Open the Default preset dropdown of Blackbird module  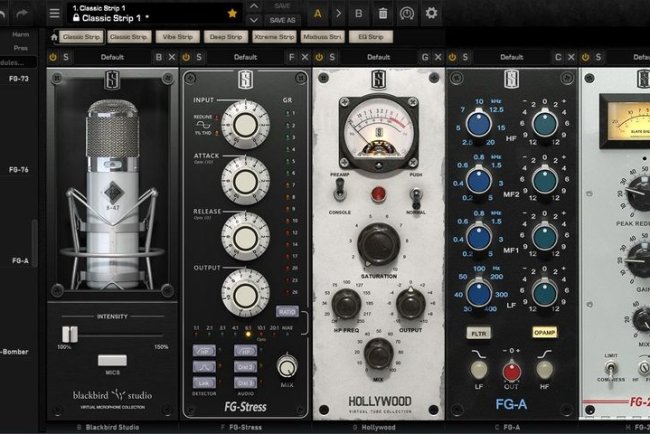point(112,57)
